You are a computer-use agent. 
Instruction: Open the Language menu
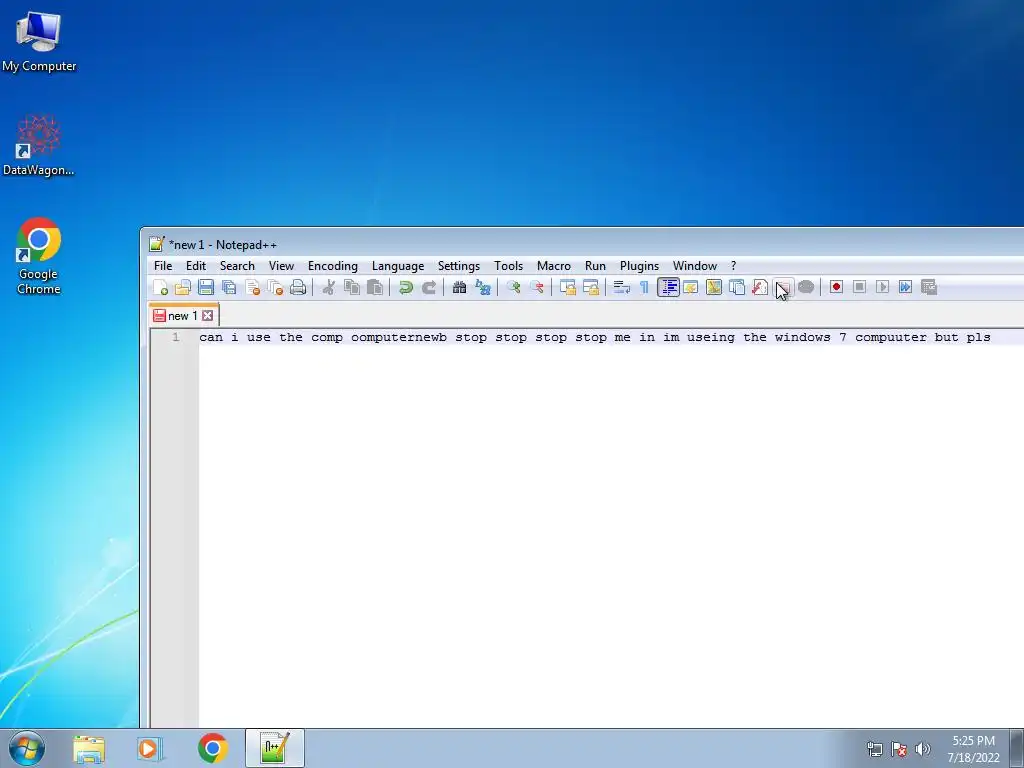(398, 266)
